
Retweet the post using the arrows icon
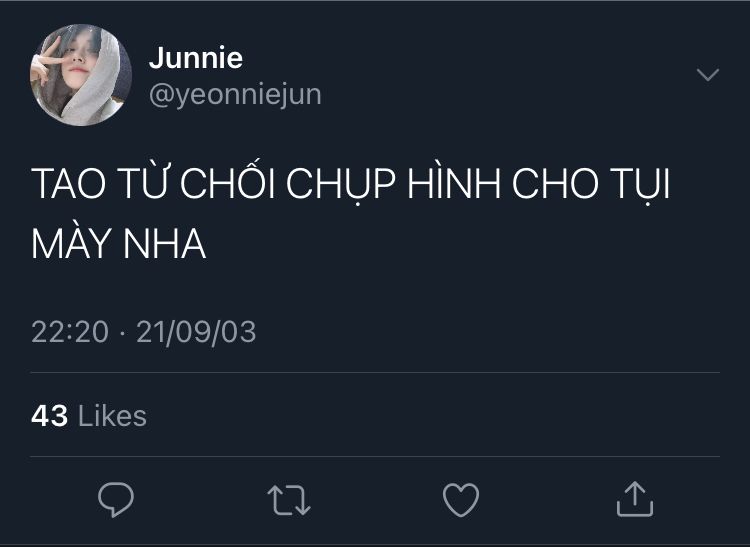[289, 499]
